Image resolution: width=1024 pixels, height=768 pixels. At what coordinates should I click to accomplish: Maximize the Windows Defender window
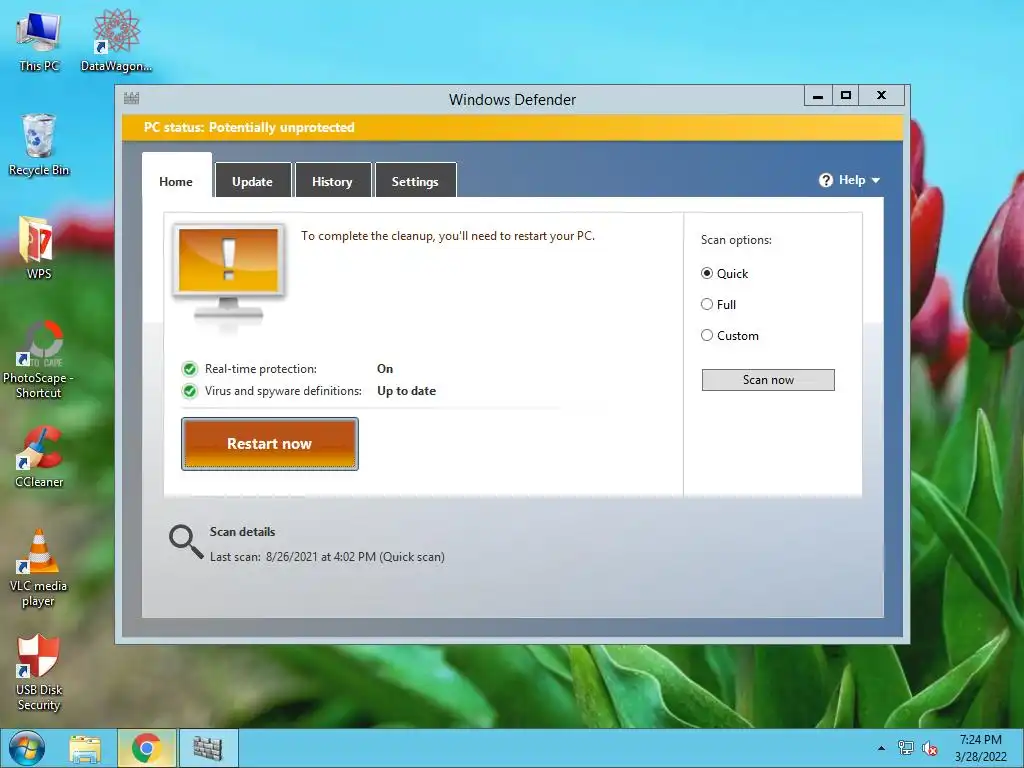pos(846,96)
